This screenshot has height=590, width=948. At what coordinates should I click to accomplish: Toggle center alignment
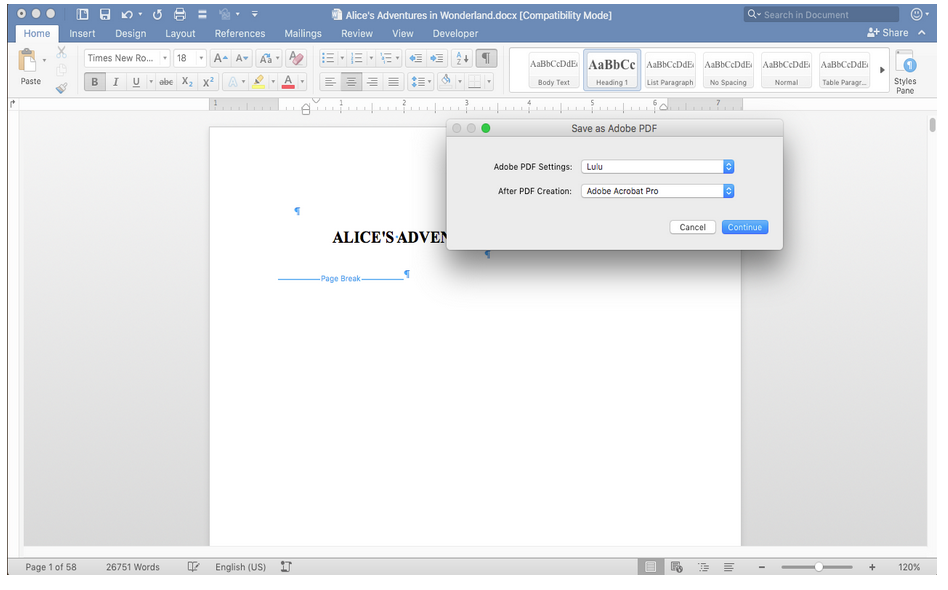tap(351, 82)
